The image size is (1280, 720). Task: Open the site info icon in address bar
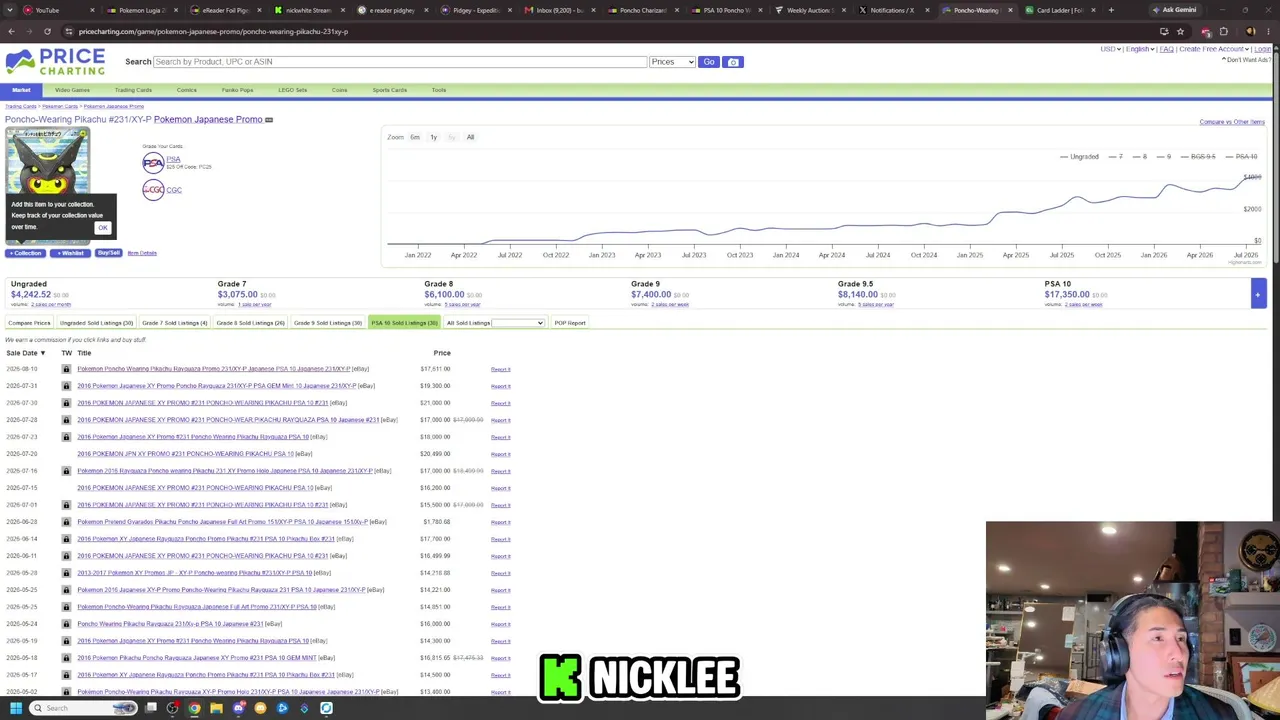[x=69, y=31]
